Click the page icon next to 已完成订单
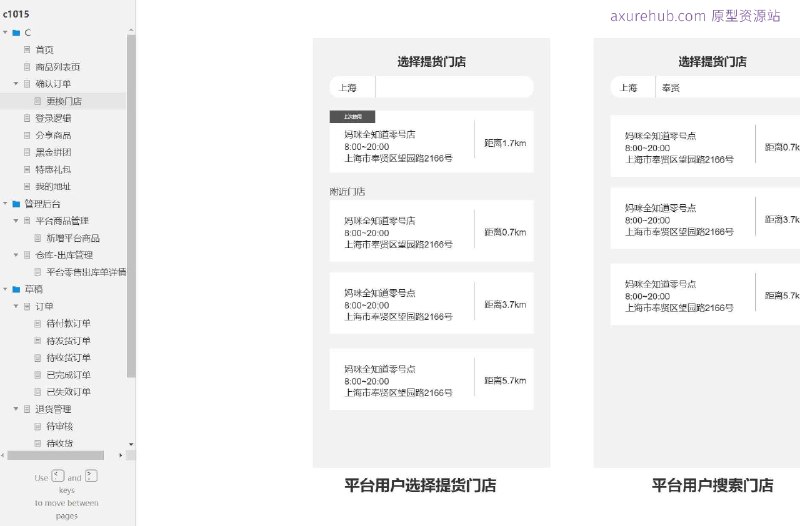800x526 pixels. coord(37,374)
